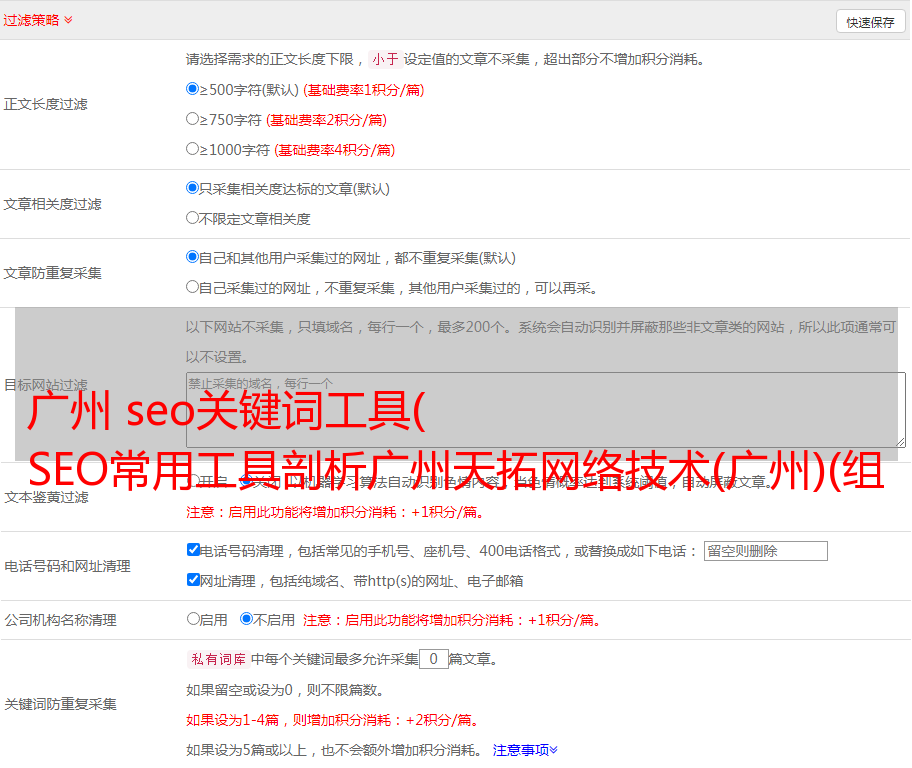Select ≥1000字符 length option

(x=192, y=149)
